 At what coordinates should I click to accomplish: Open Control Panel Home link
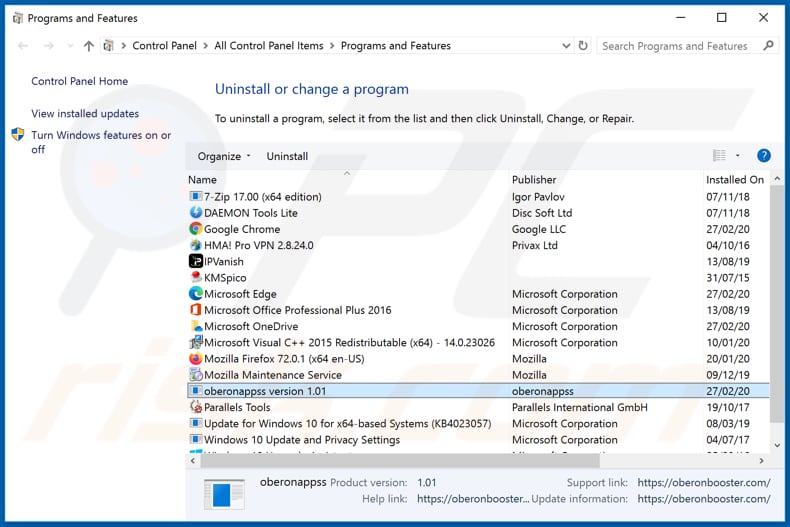(80, 81)
